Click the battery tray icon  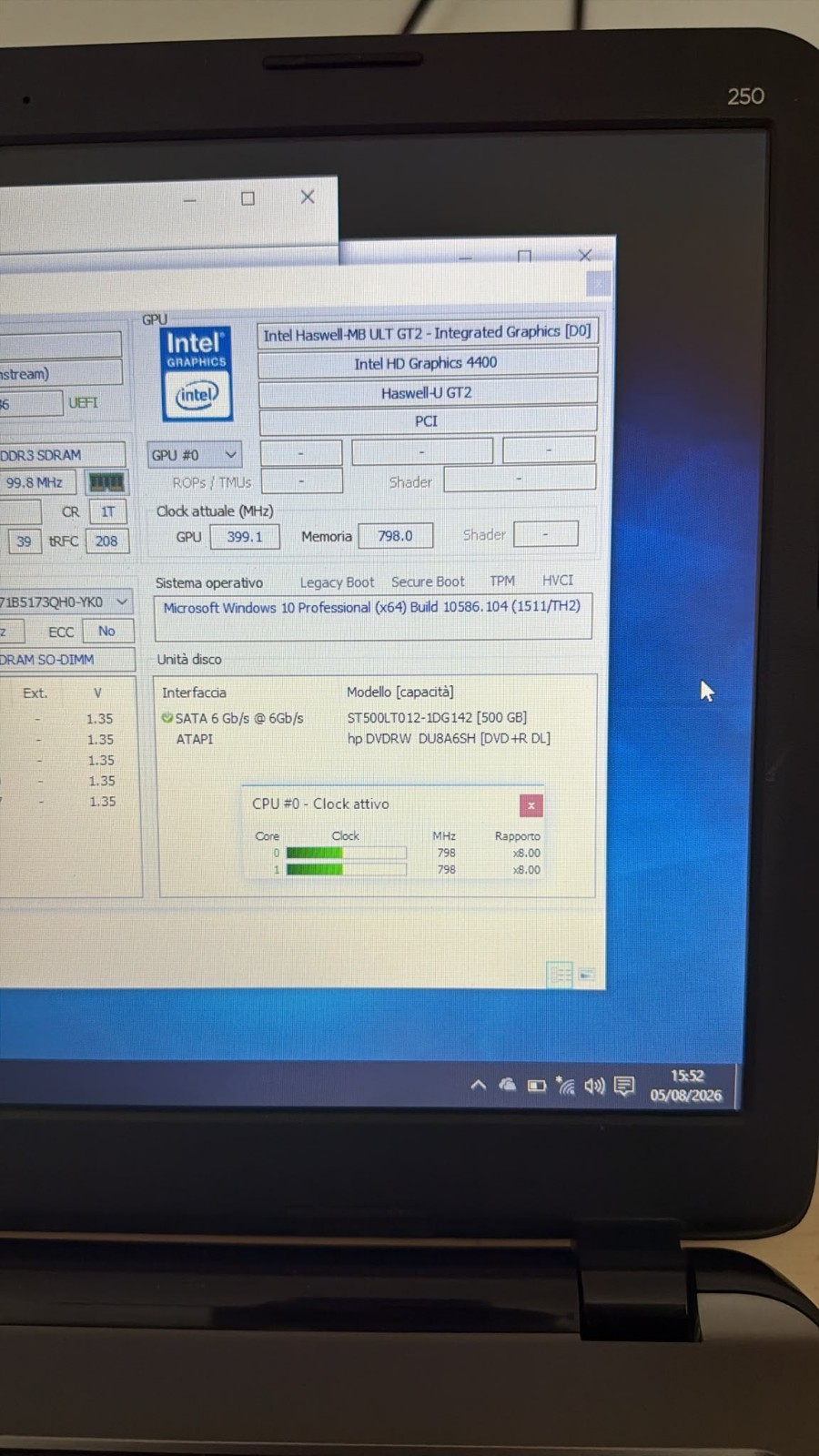pyautogui.click(x=537, y=1086)
